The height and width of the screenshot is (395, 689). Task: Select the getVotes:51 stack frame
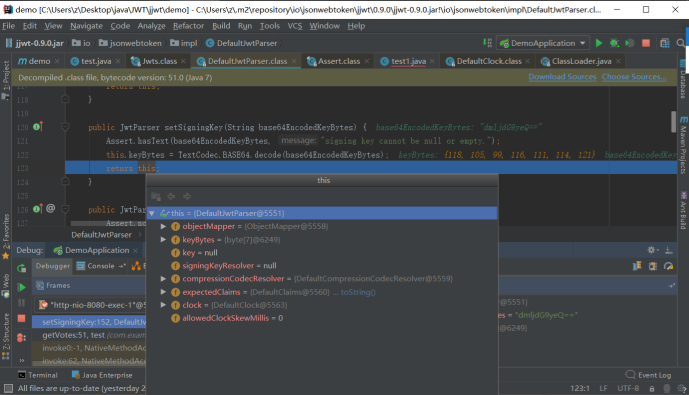[x=89, y=335]
